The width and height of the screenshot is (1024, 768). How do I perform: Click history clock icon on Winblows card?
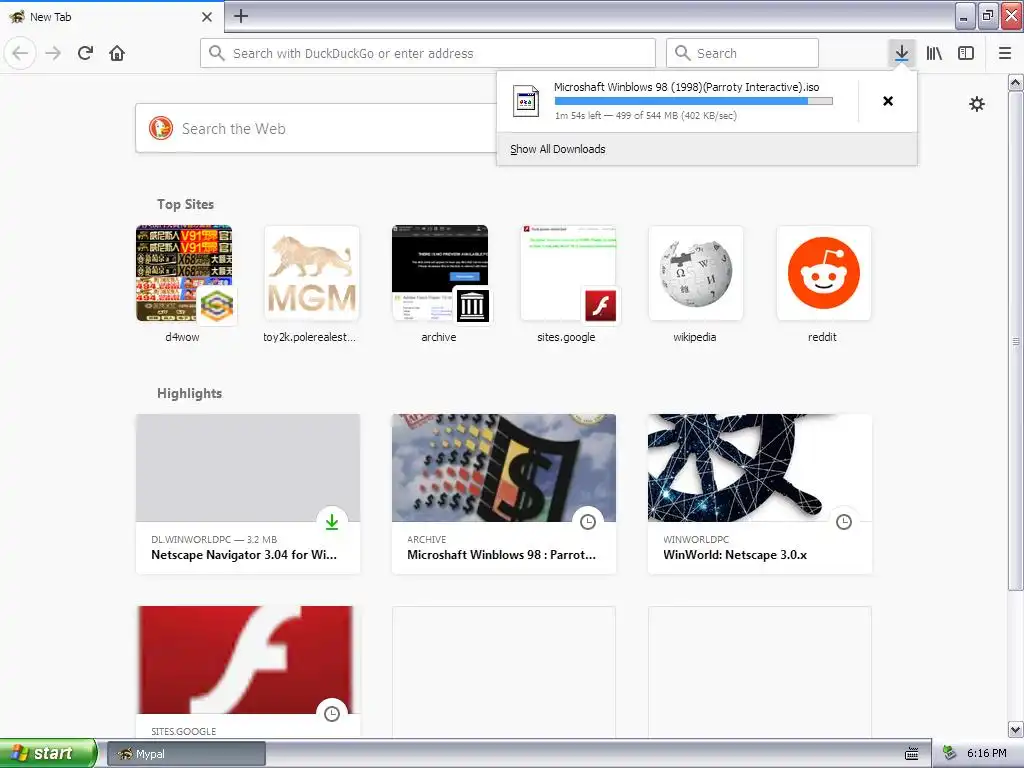tap(588, 522)
